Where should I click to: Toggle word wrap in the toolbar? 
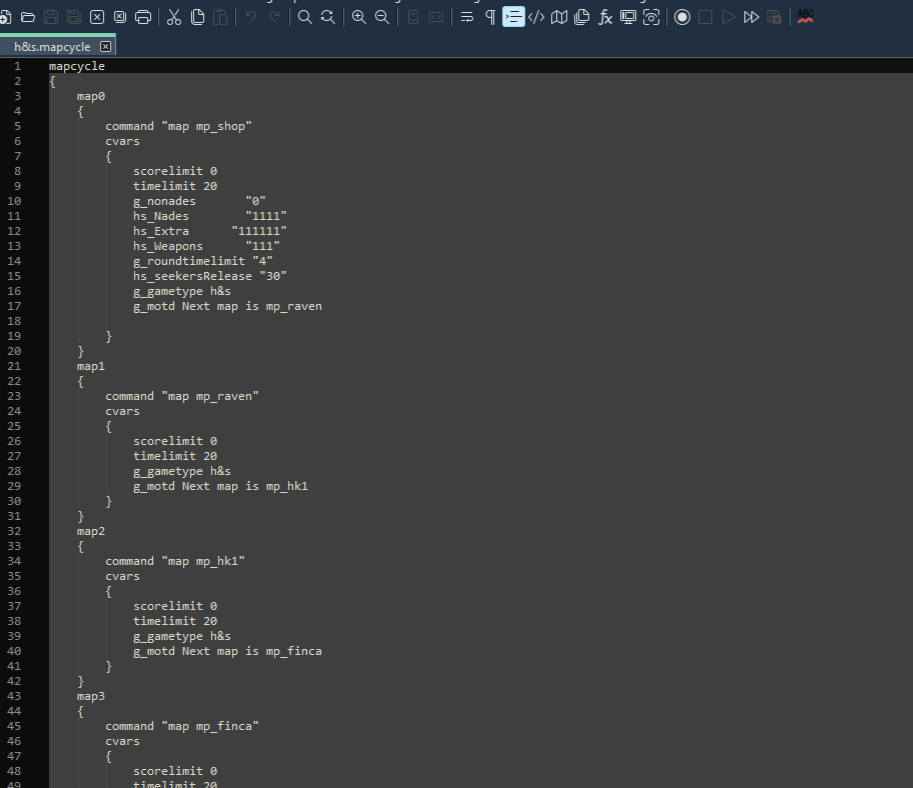pos(467,17)
